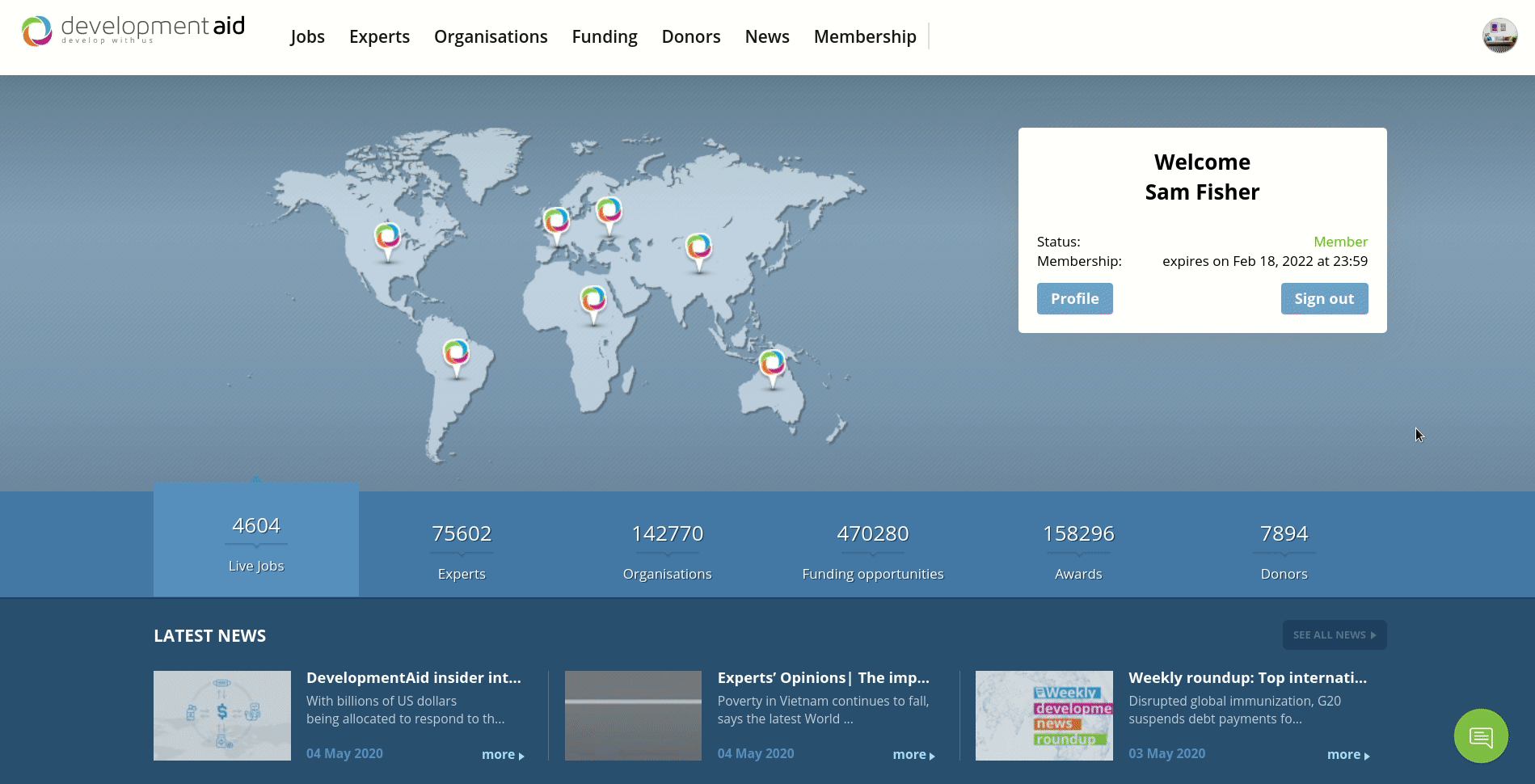This screenshot has height=784, width=1535.
Task: Open the user avatar in header
Action: (1499, 36)
